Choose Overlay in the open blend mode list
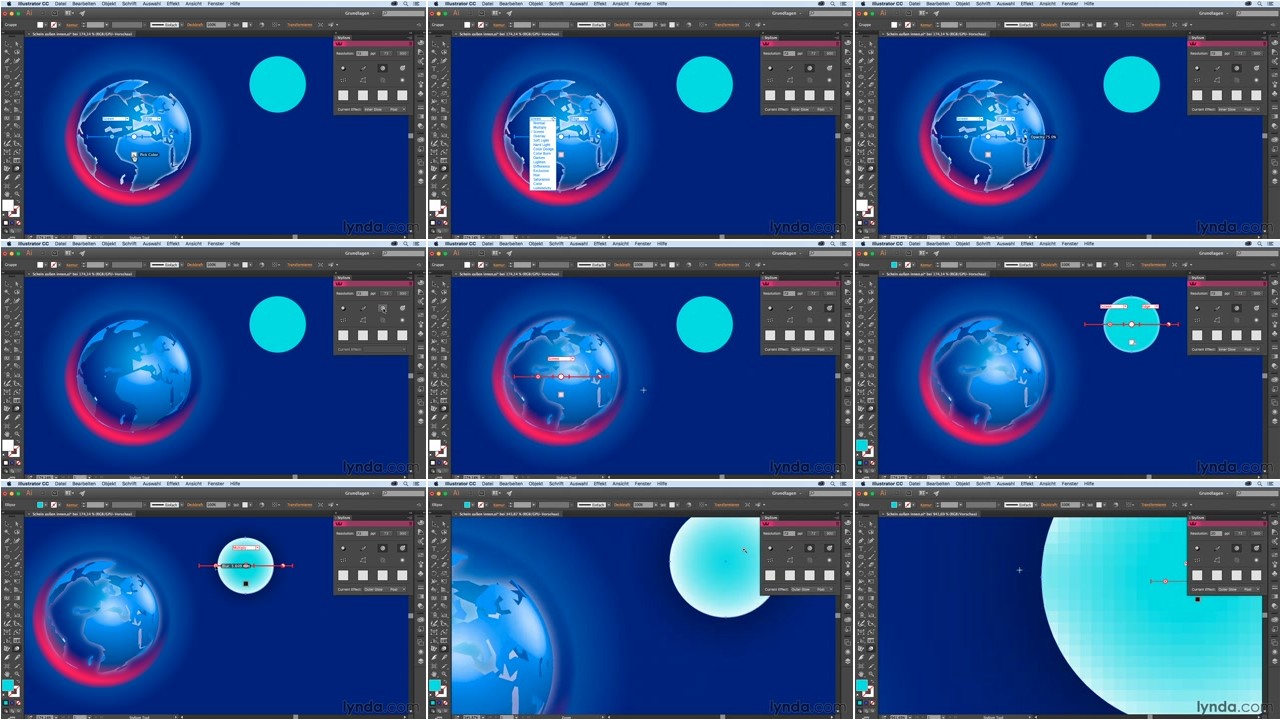 point(539,136)
